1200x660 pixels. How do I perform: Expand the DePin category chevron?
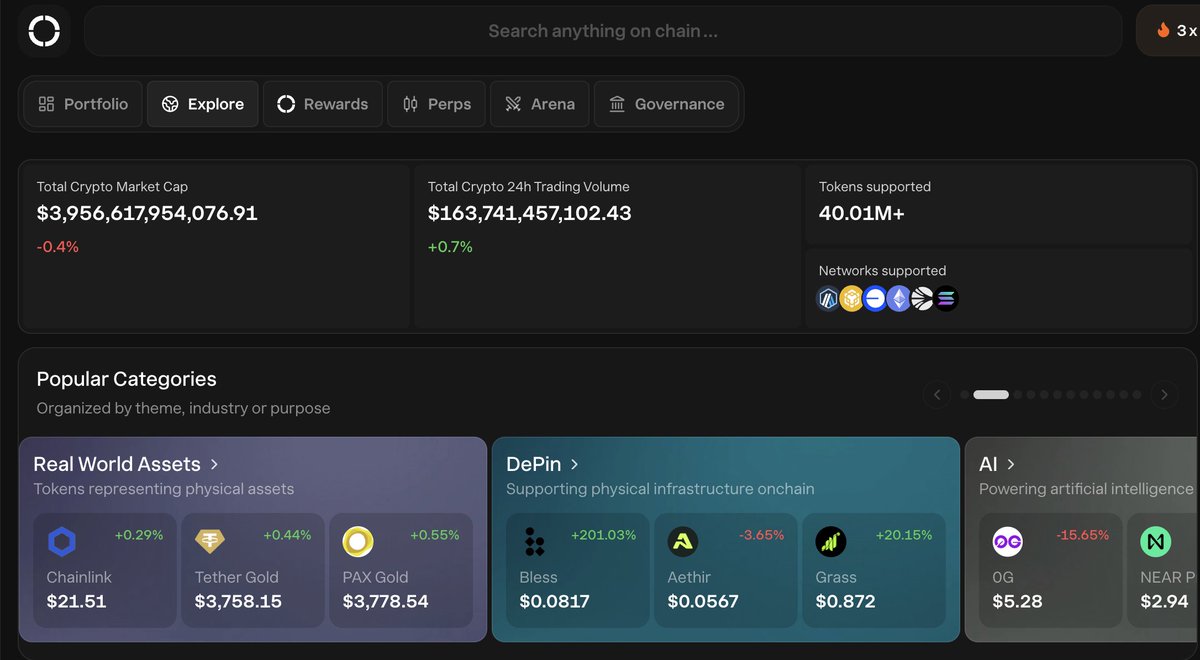tap(574, 464)
